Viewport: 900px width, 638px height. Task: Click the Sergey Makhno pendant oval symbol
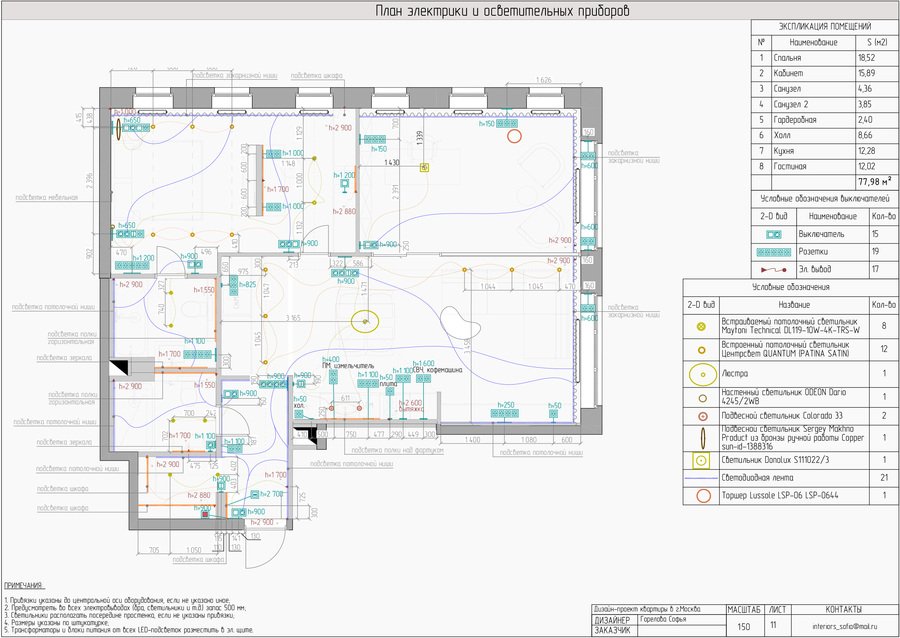(701, 436)
